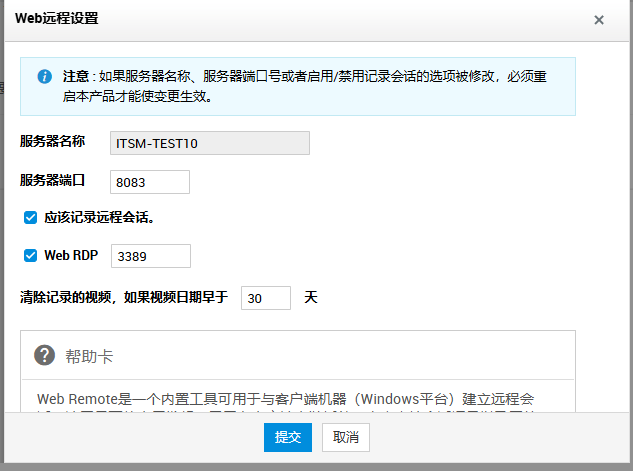The height and width of the screenshot is (471, 633).
Task: Click the blue info icon beside 注意
Action: (44, 77)
